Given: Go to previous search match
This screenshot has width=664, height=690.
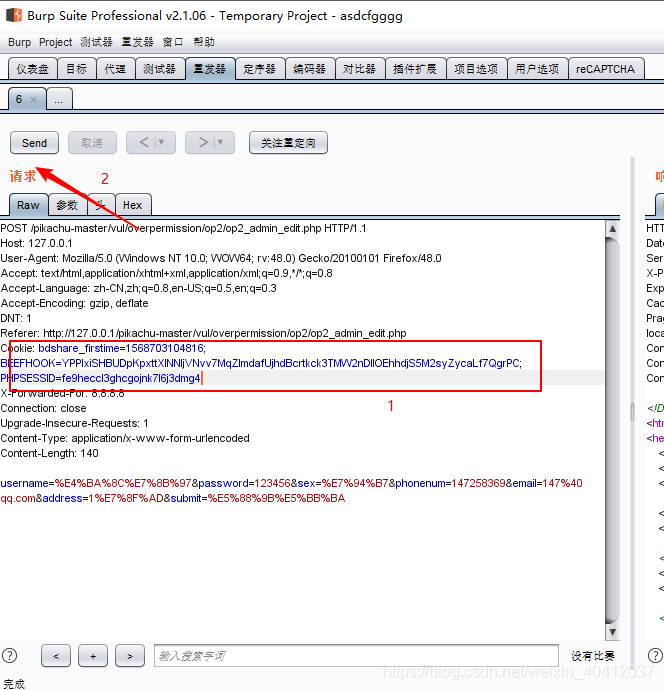Looking at the screenshot, I should click(x=56, y=656).
